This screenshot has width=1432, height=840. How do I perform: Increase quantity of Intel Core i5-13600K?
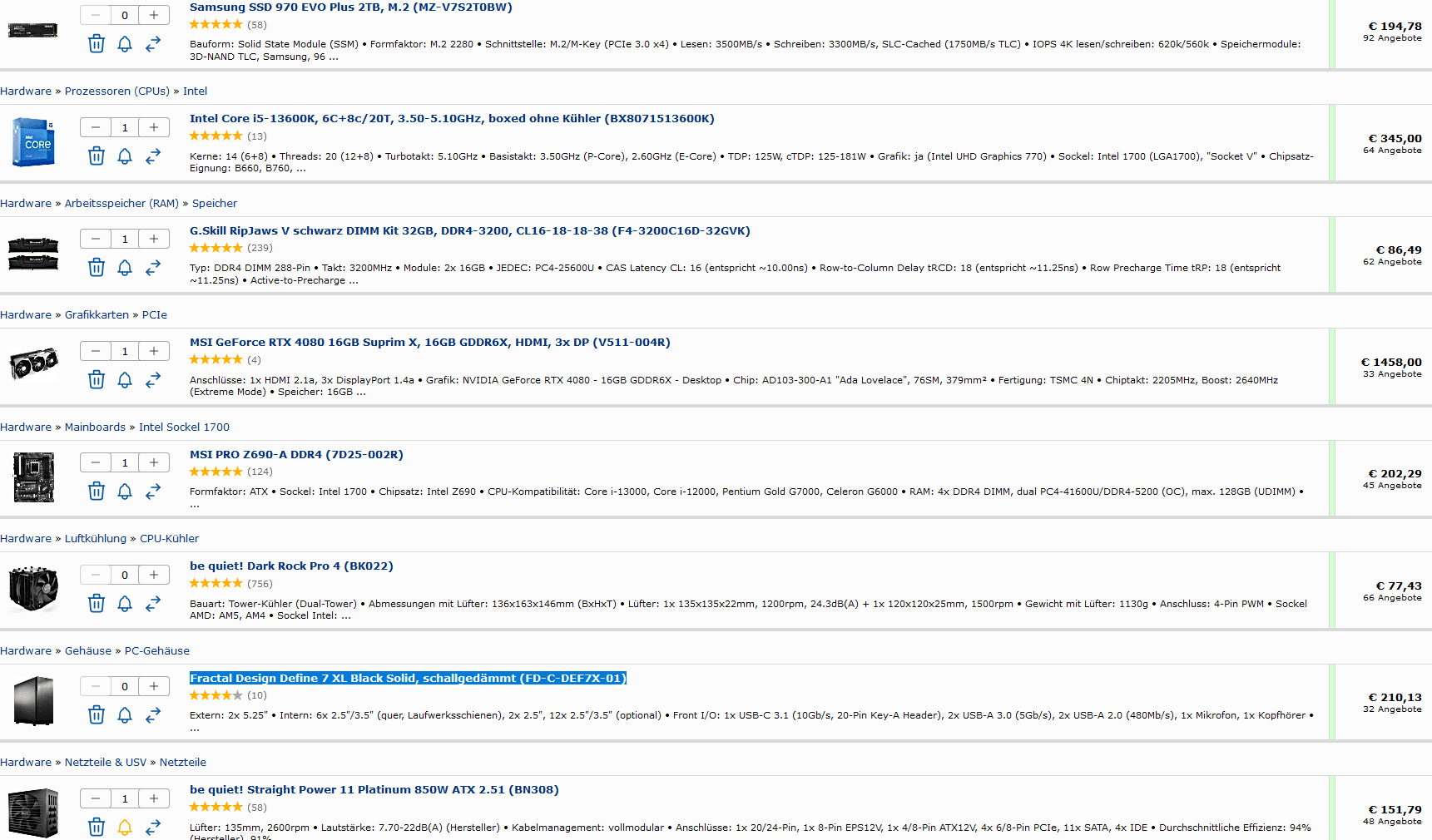(154, 127)
